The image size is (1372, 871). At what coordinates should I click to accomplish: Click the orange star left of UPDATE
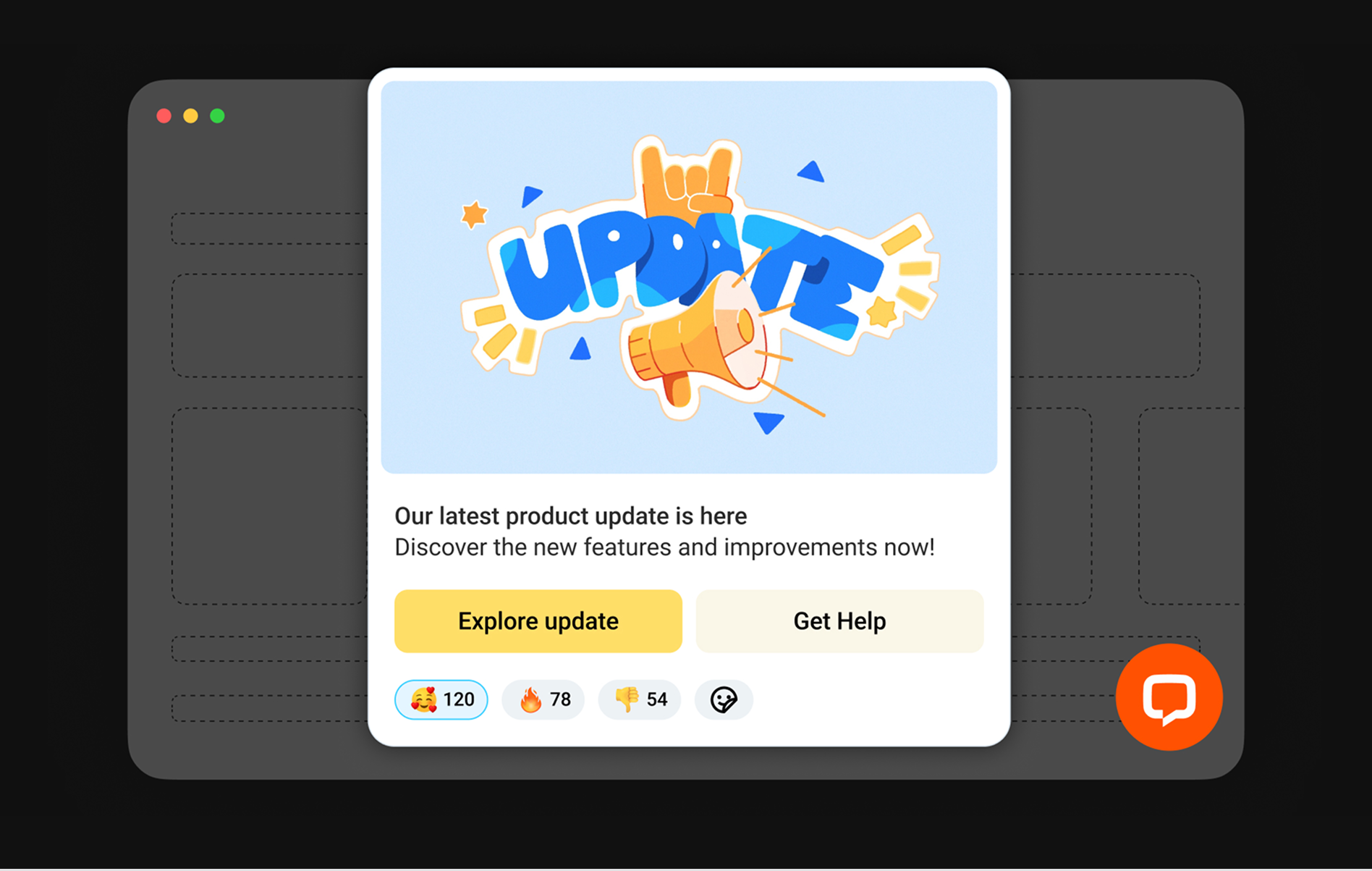click(475, 214)
